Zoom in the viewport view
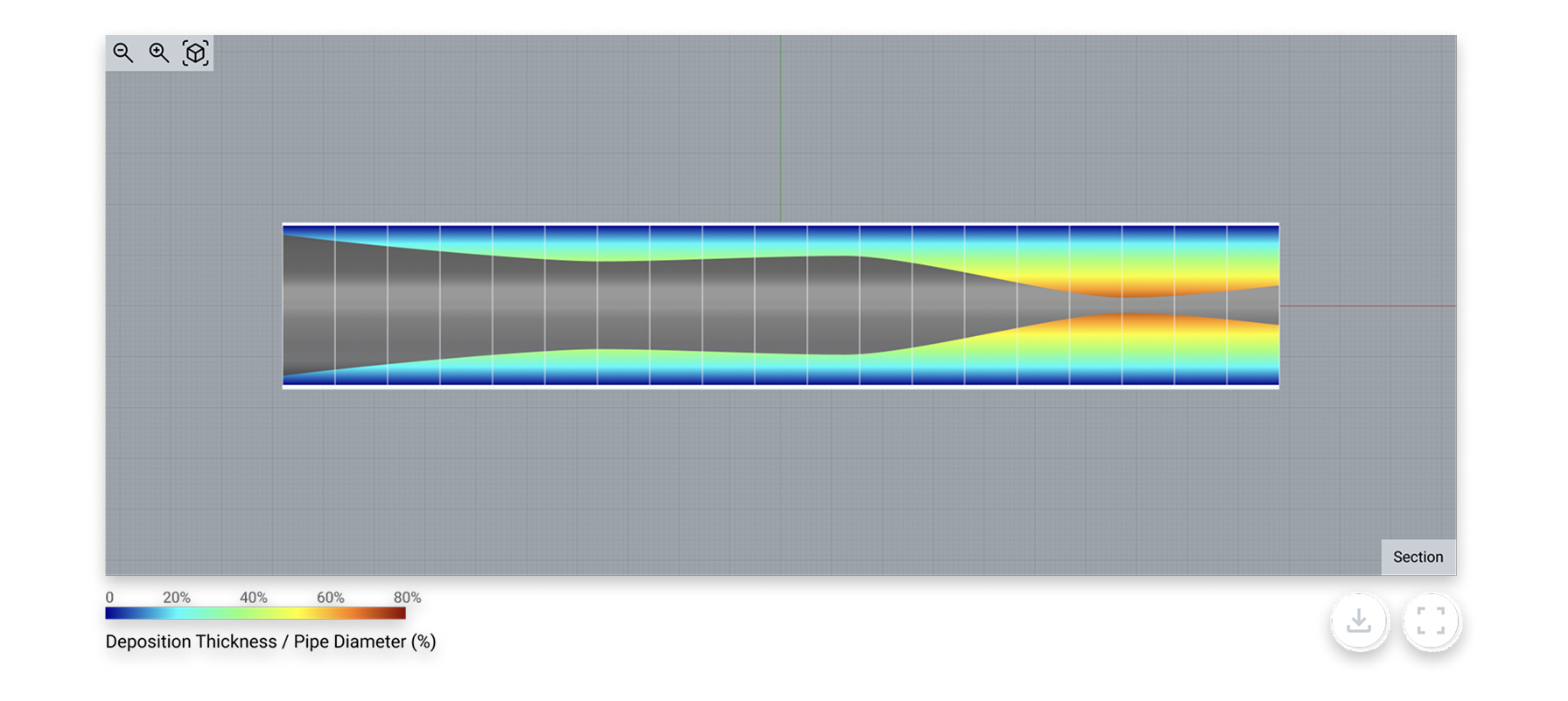 [x=159, y=53]
